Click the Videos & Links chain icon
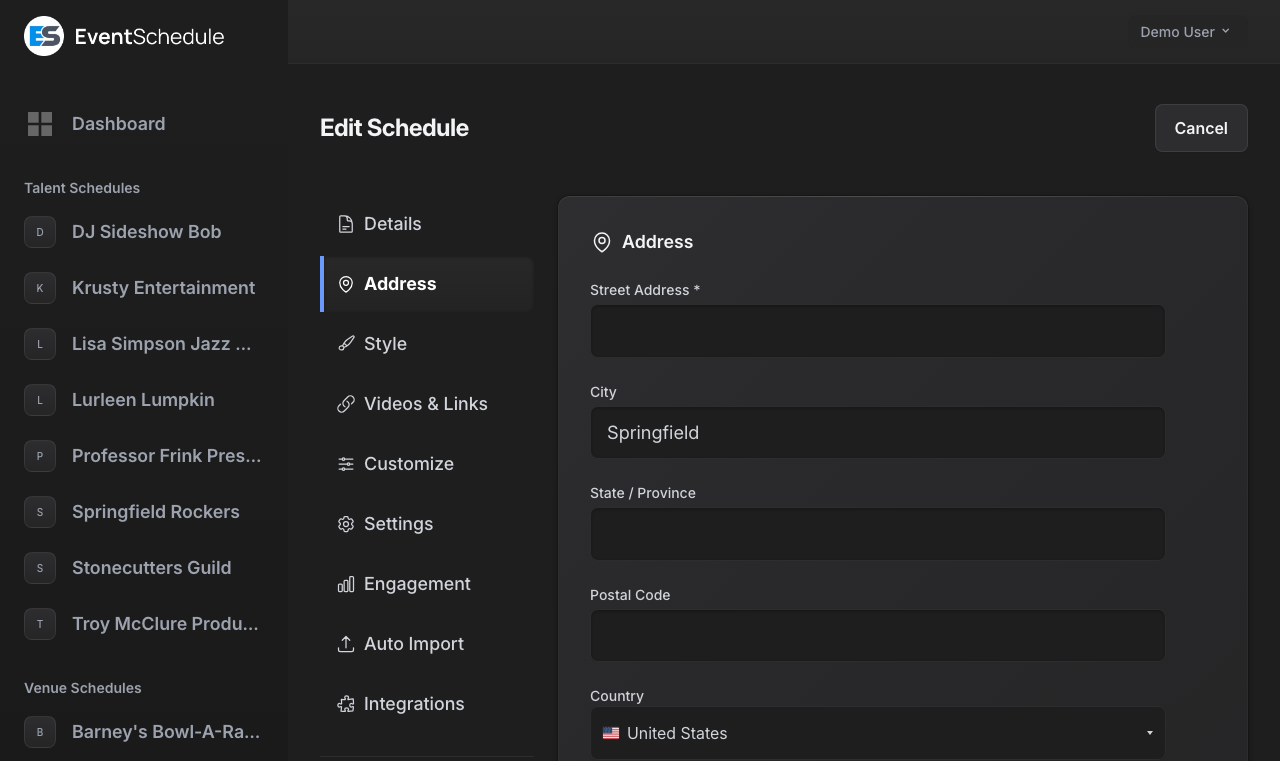Screen dimensions: 1280x761 pos(346,404)
